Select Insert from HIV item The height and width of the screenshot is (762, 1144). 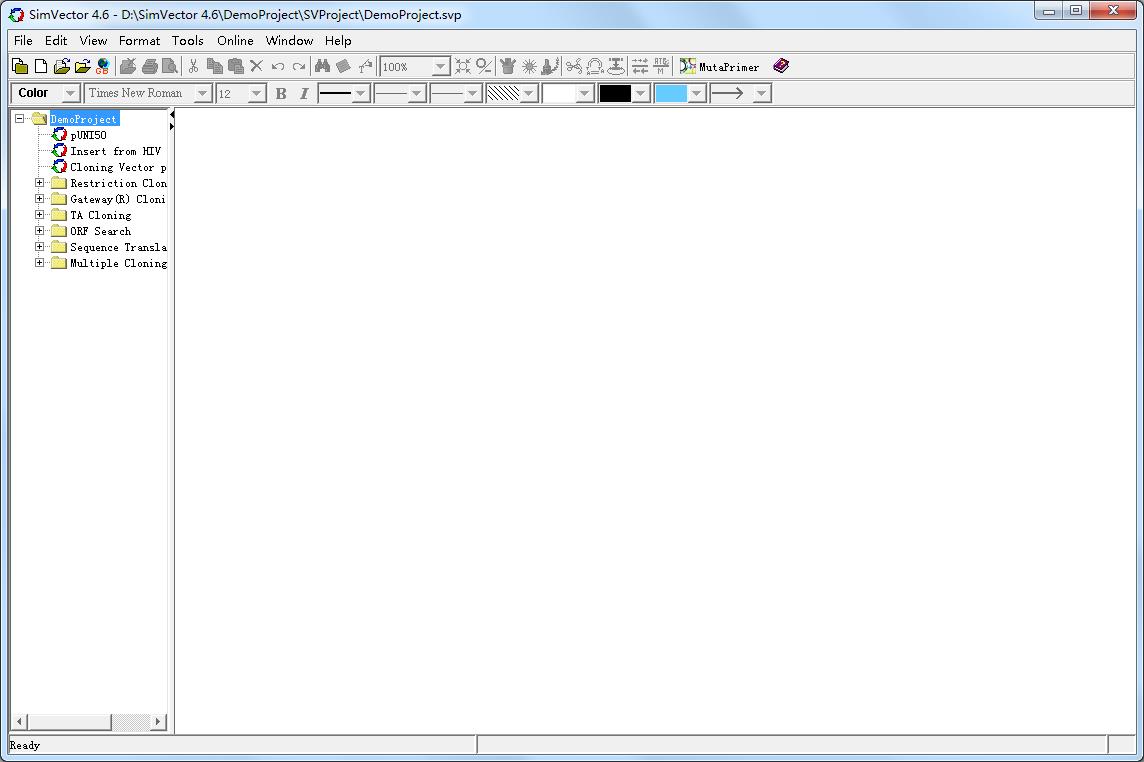point(115,151)
